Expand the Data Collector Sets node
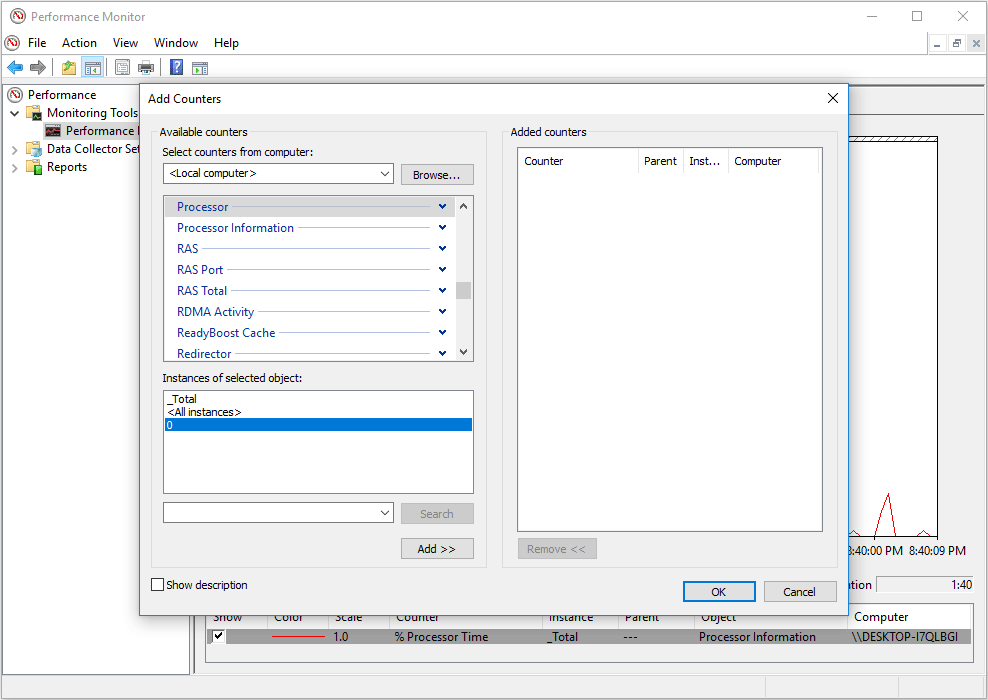Screen dimensions: 988x700 [14, 150]
